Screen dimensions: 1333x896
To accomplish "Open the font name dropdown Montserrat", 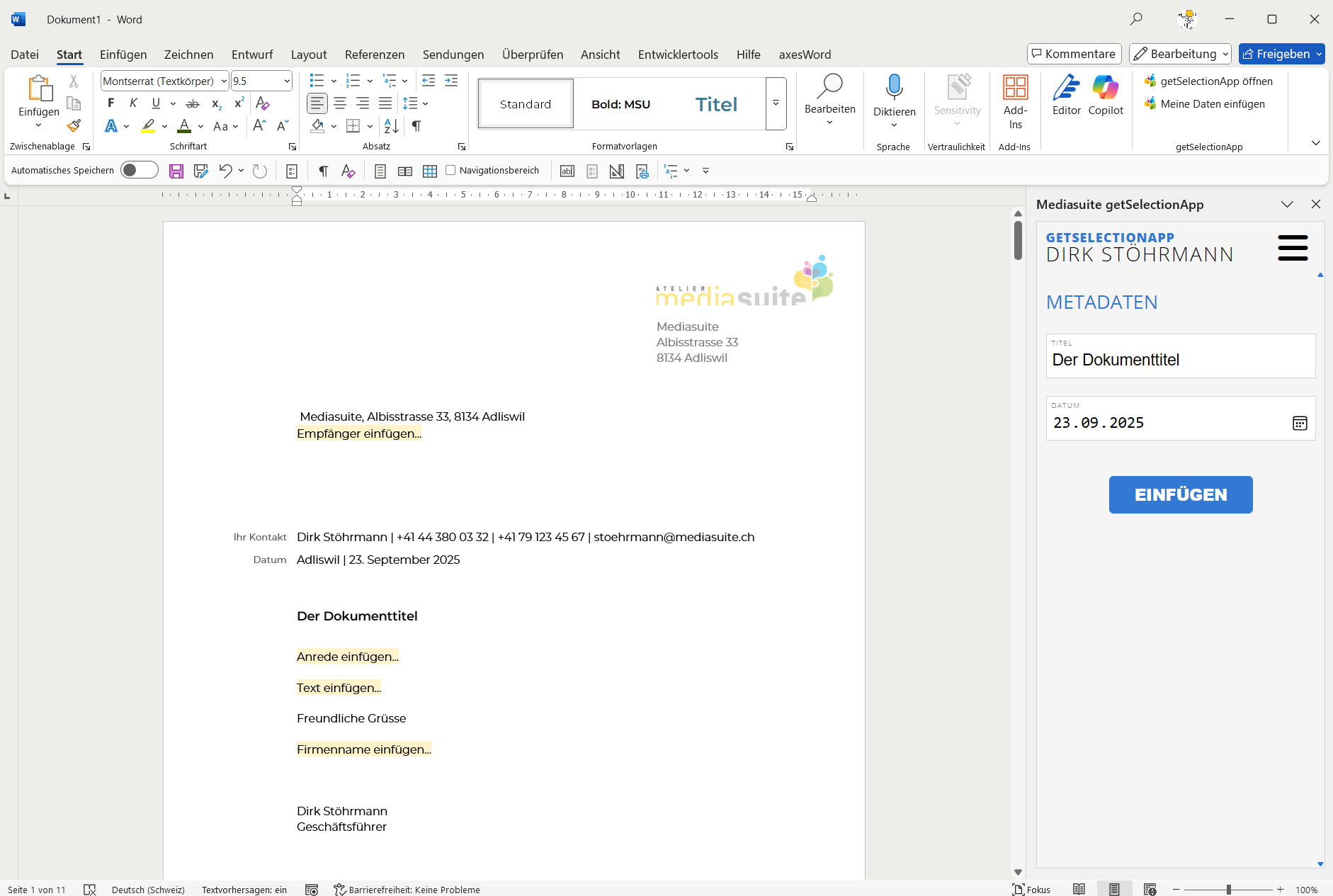I will 224,81.
